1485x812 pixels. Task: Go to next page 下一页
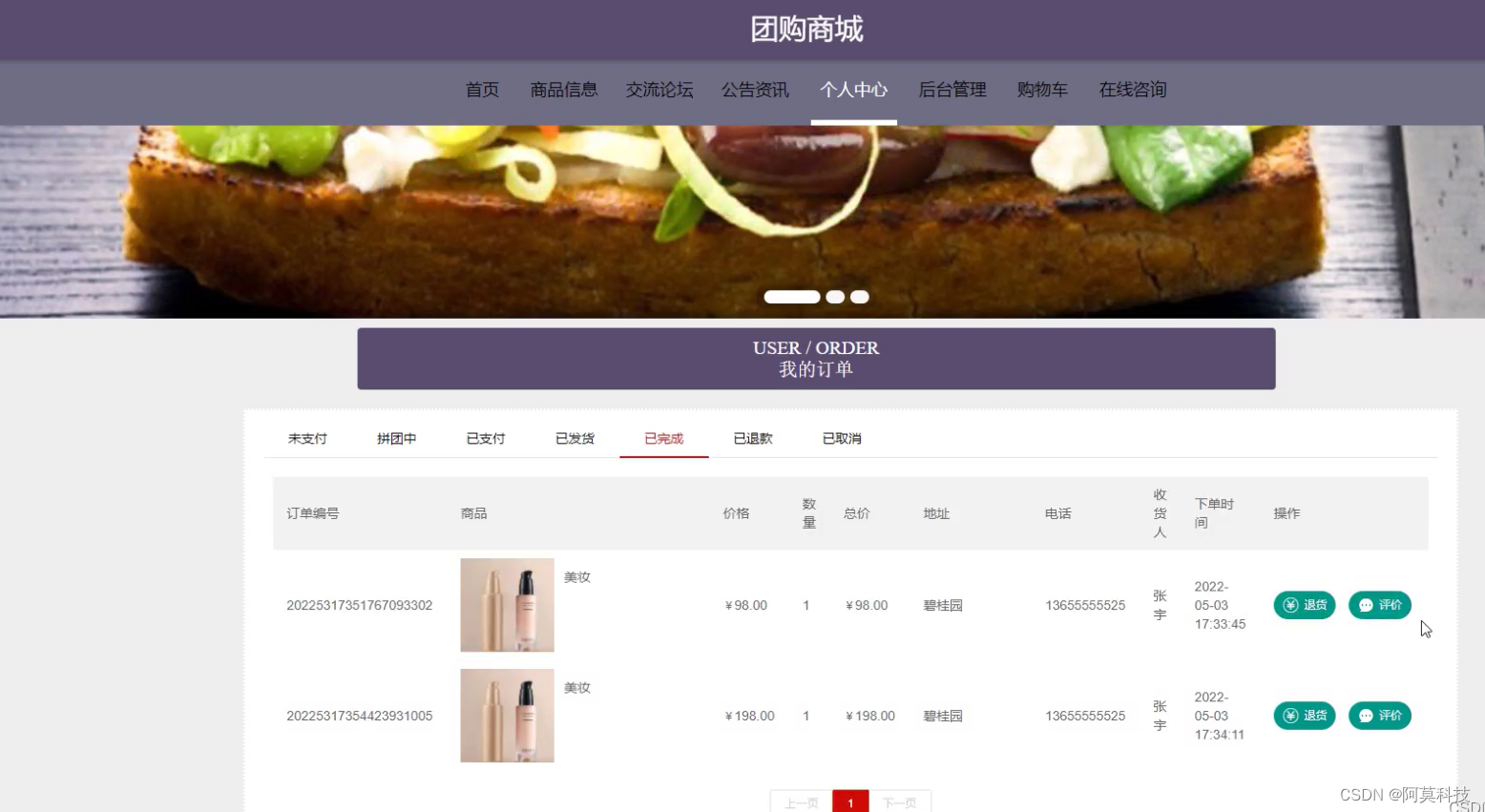tap(899, 802)
